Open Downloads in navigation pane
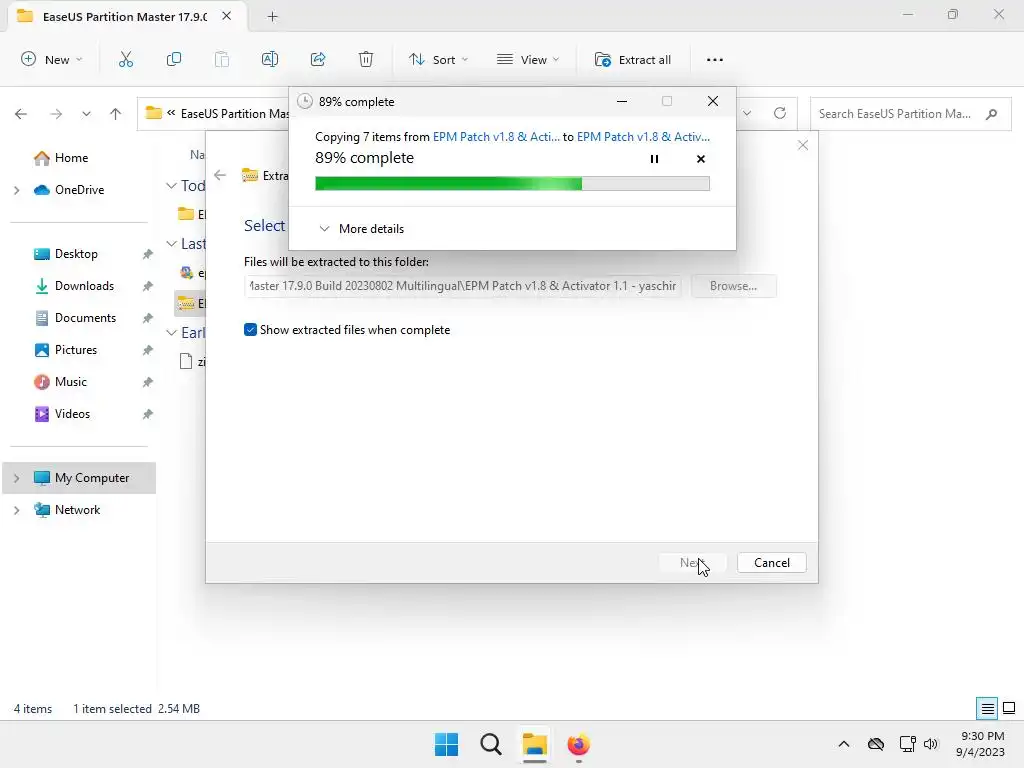 [84, 286]
